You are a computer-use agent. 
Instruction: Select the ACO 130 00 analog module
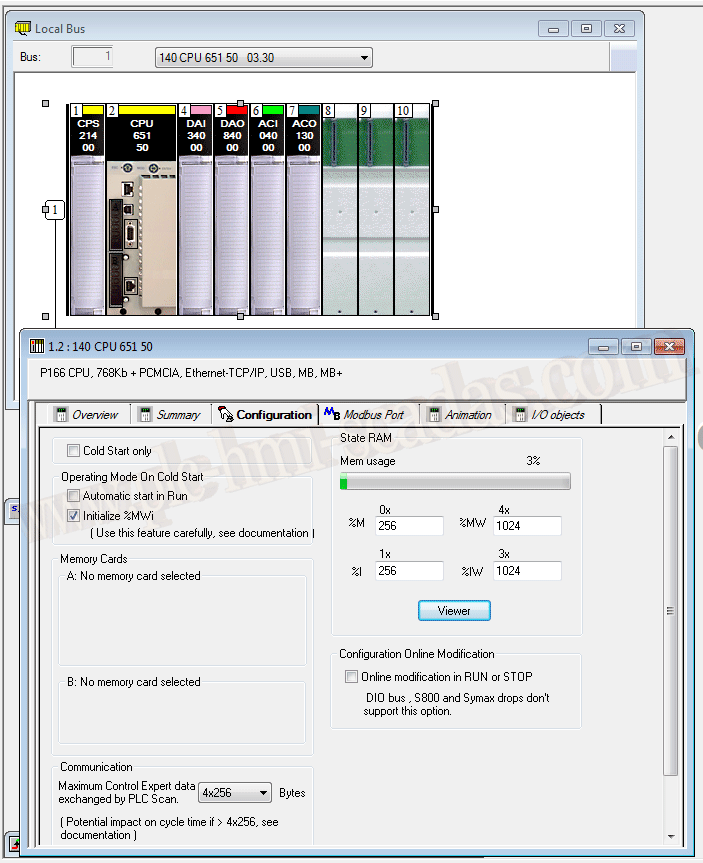[303, 210]
